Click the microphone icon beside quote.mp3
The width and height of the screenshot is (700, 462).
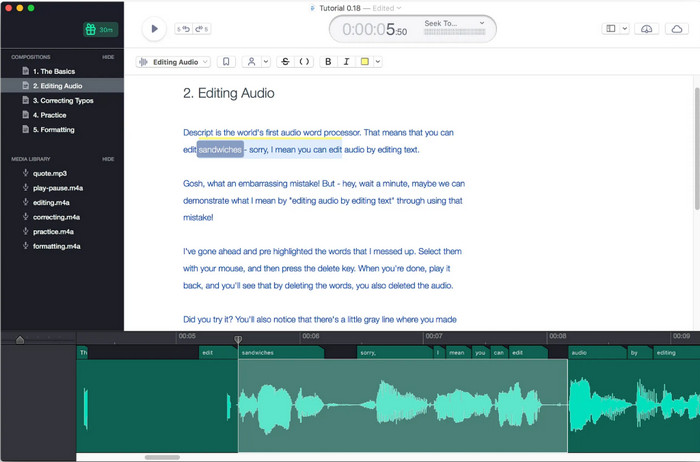(x=25, y=173)
